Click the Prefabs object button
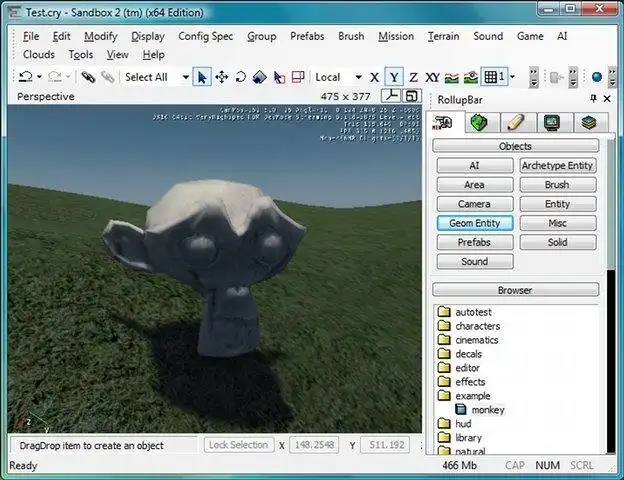Viewport: 624px width, 480px height. pyautogui.click(x=475, y=242)
